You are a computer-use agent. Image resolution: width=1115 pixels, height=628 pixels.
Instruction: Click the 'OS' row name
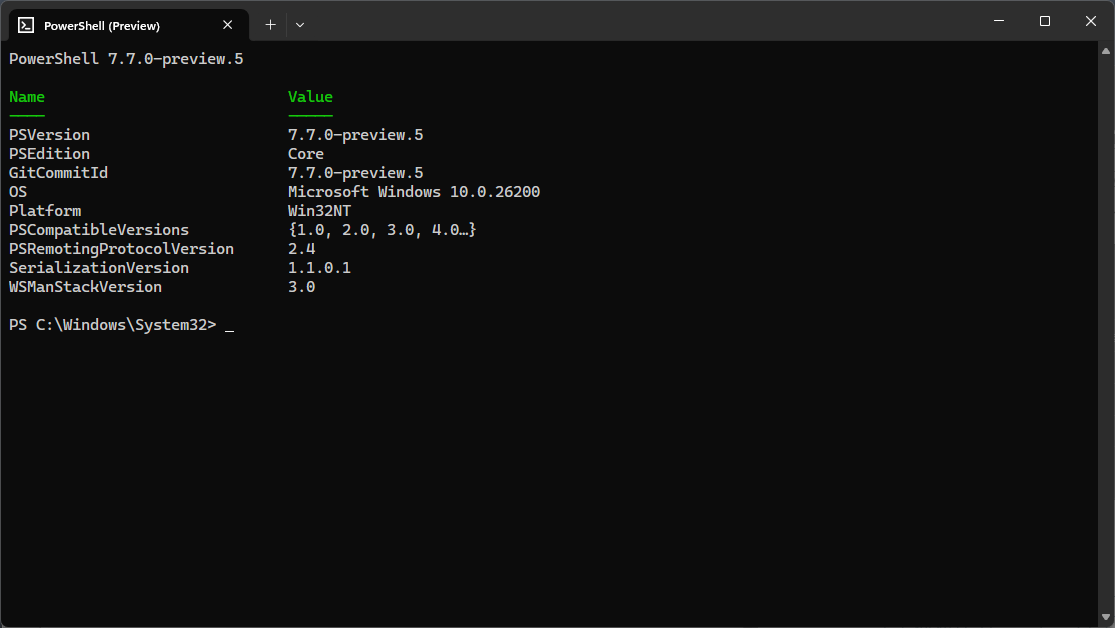click(x=18, y=192)
